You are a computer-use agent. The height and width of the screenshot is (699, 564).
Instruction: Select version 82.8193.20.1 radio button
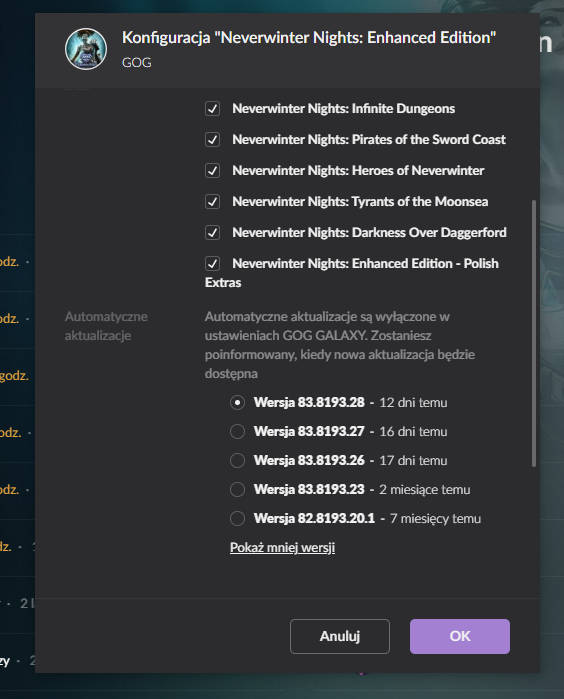pyautogui.click(x=237, y=518)
